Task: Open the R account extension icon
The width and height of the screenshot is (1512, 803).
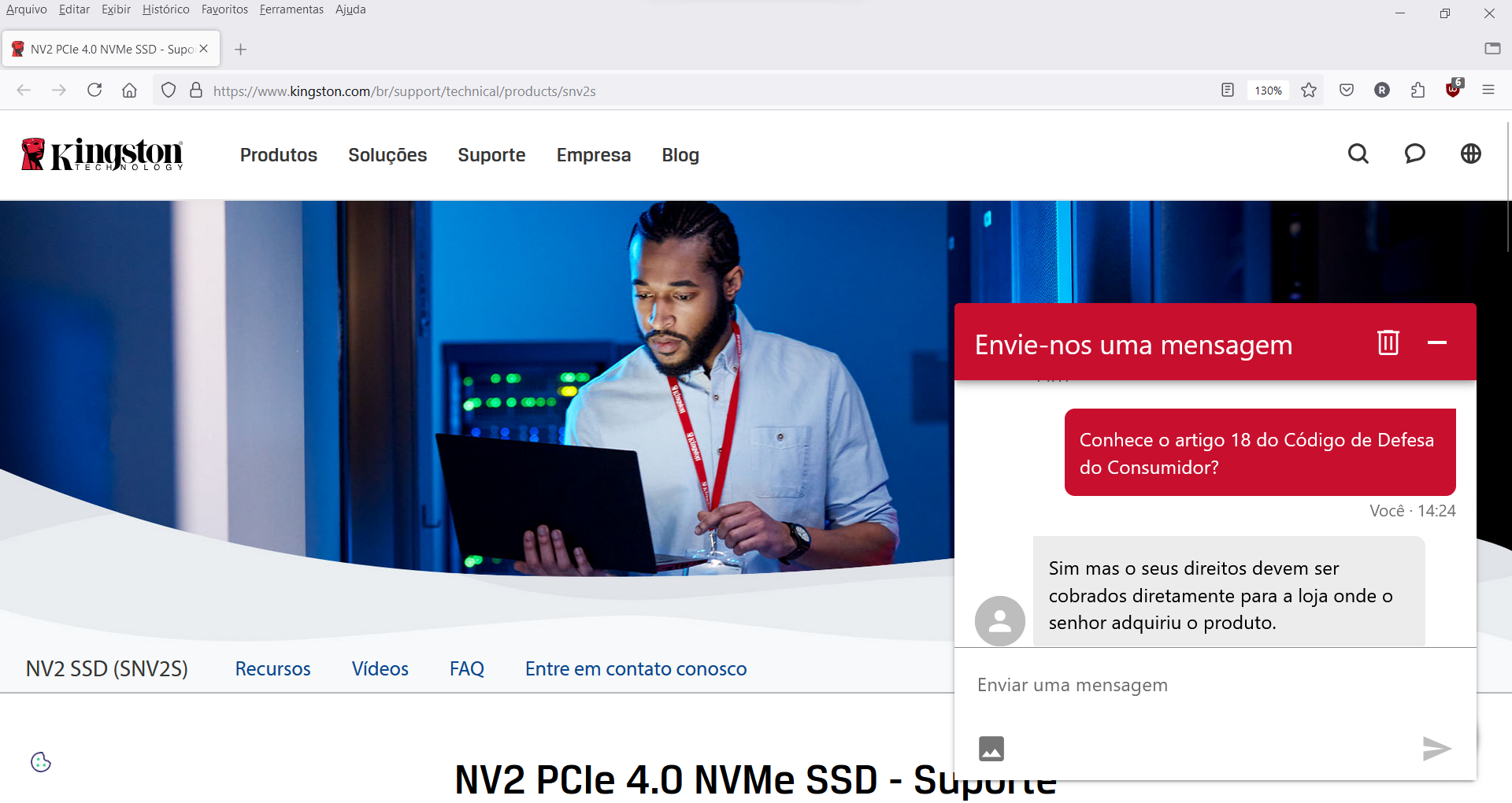Action: (x=1382, y=91)
